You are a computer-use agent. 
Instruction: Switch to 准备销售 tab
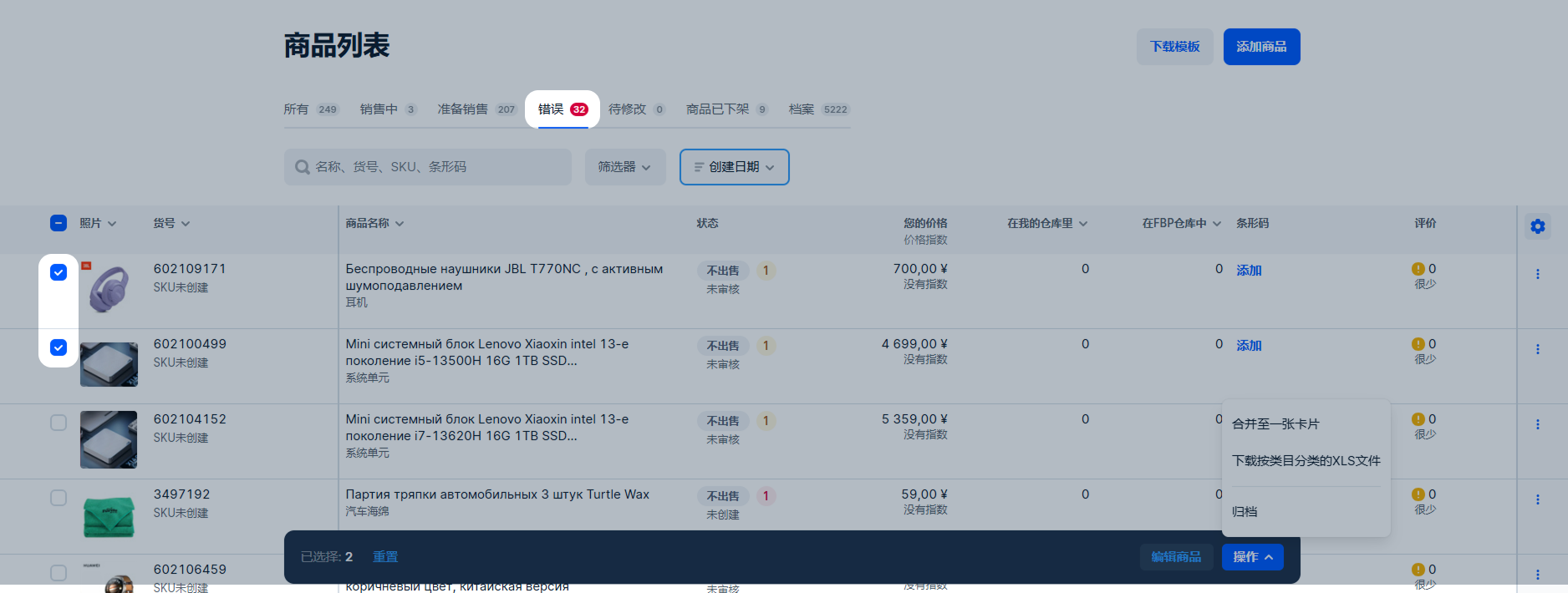click(477, 109)
